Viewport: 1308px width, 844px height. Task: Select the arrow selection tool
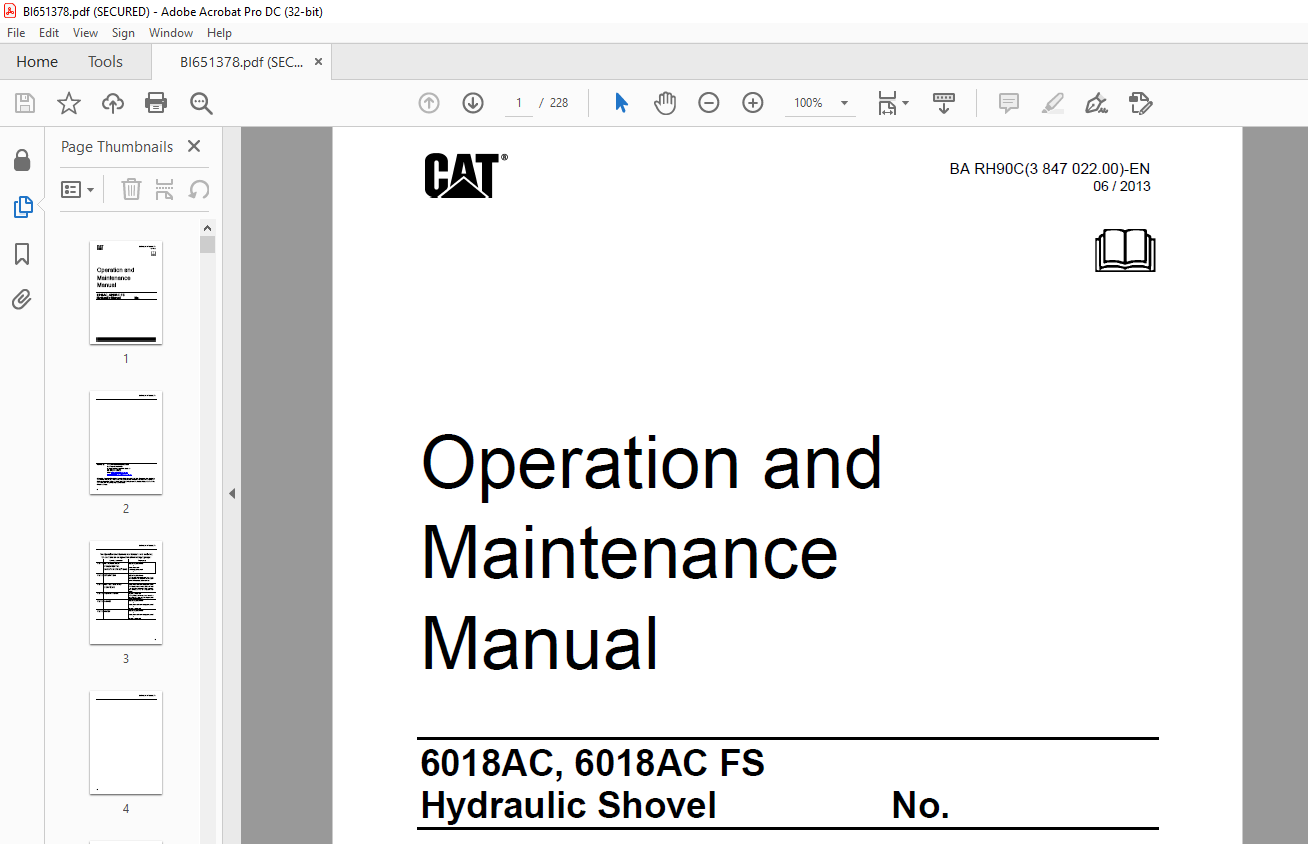(x=621, y=103)
